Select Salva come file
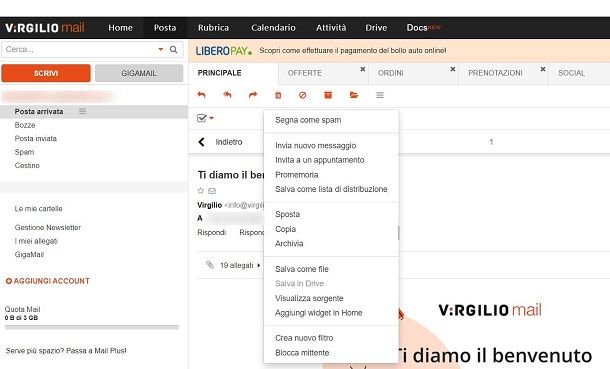Image resolution: width=610 pixels, height=369 pixels. 302,269
